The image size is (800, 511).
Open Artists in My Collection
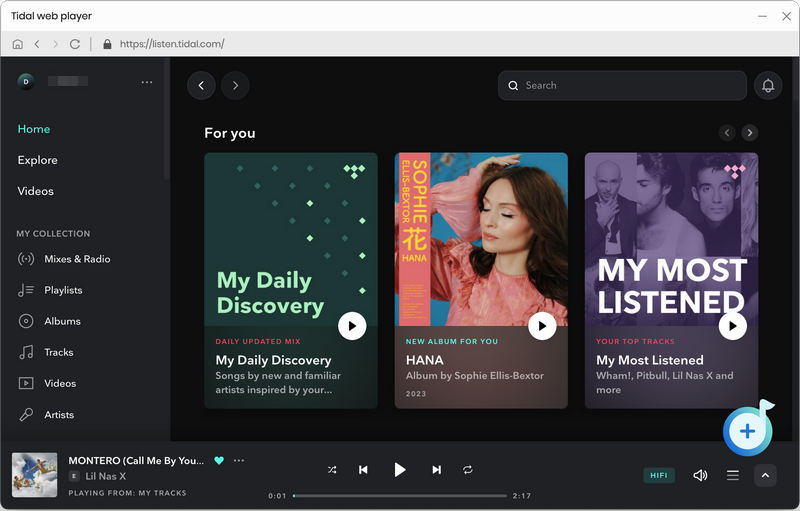[x=59, y=415]
